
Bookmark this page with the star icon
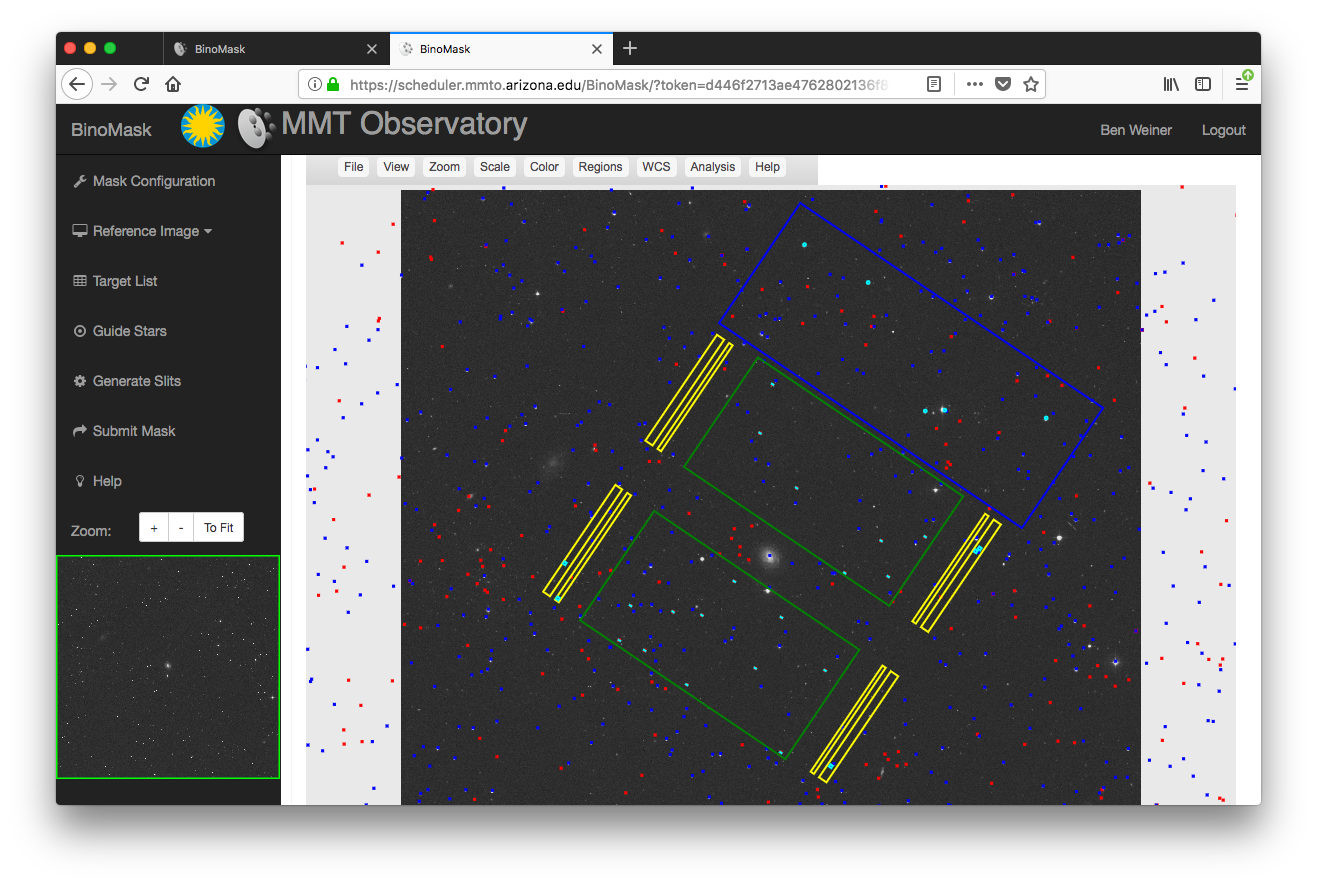coord(1030,84)
